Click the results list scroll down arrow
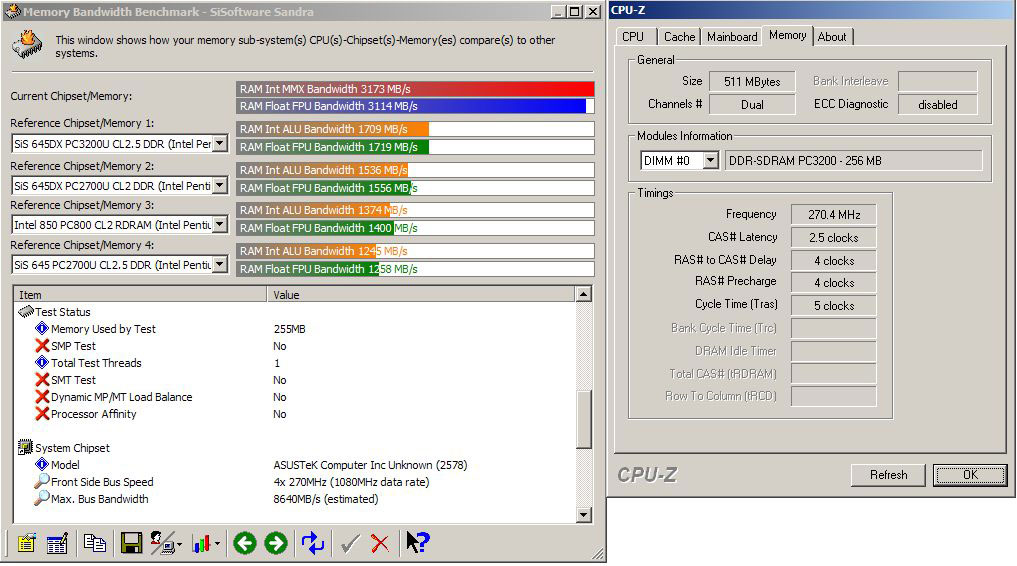The height and width of the screenshot is (566, 1017). click(x=584, y=515)
